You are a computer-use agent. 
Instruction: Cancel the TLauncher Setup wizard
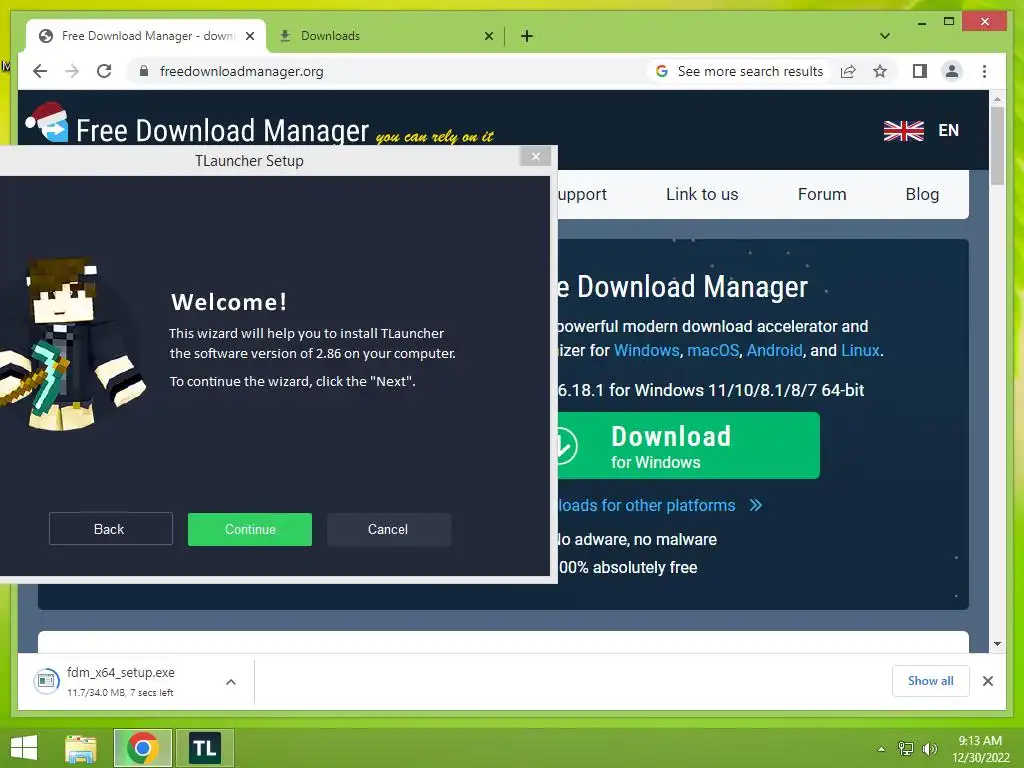coord(389,529)
